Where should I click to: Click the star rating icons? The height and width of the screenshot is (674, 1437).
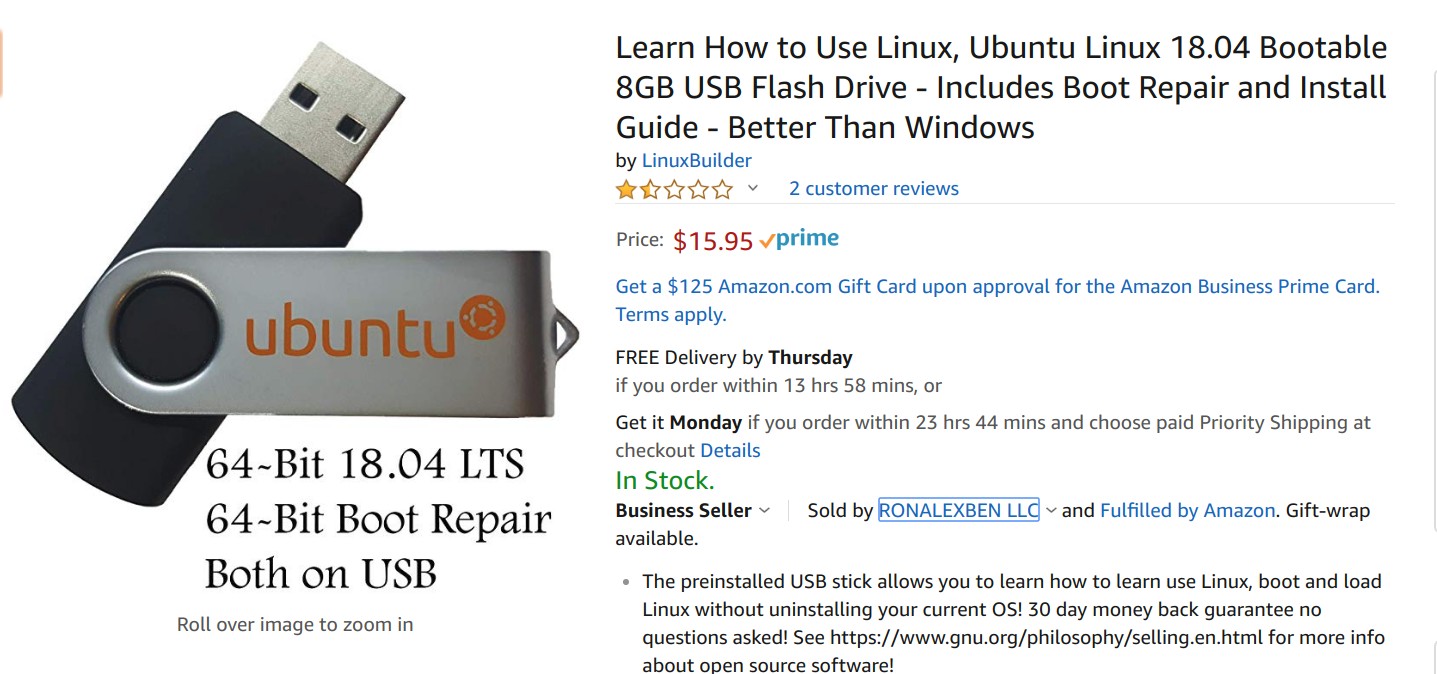(675, 189)
